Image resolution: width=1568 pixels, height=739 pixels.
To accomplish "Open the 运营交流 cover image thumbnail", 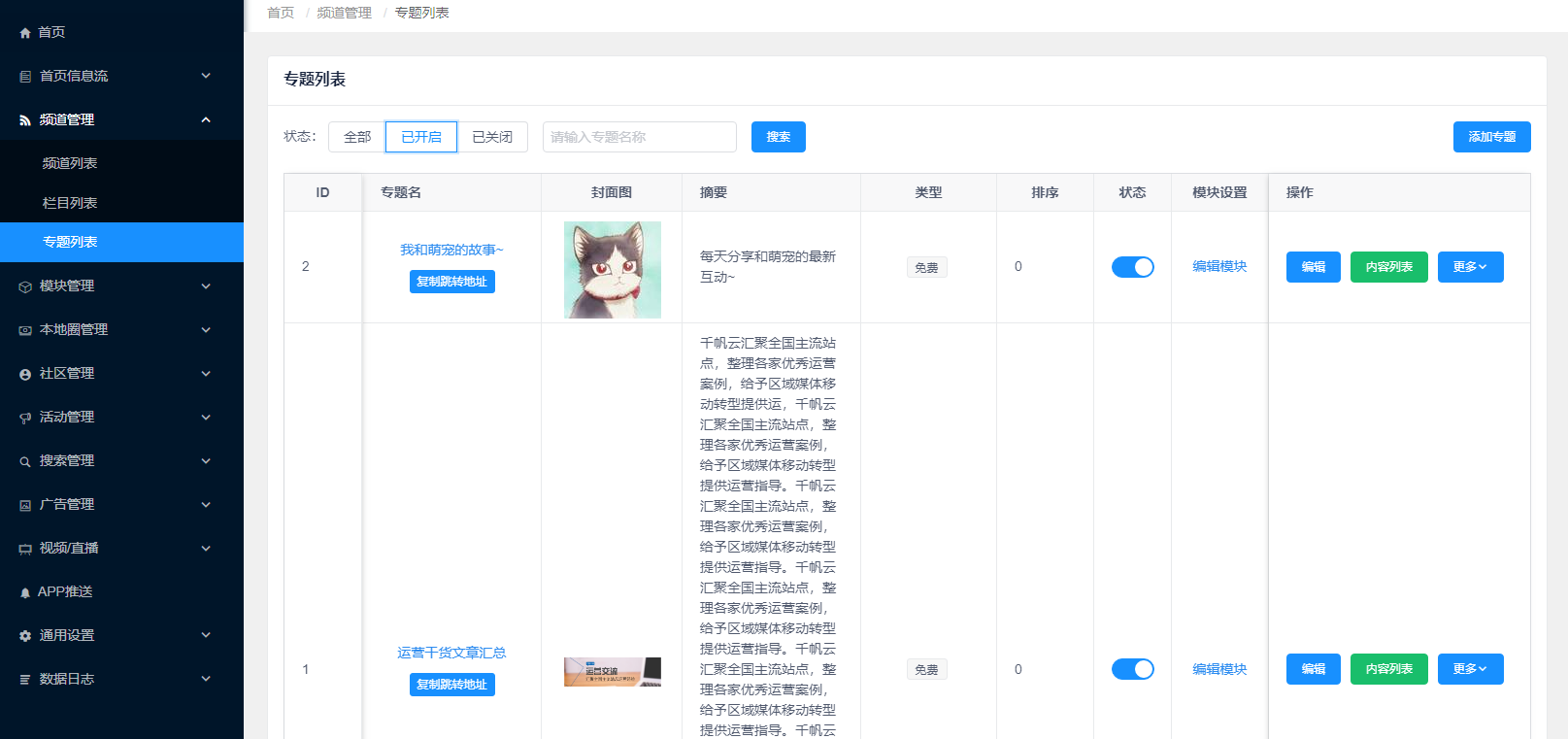I will 613,672.
